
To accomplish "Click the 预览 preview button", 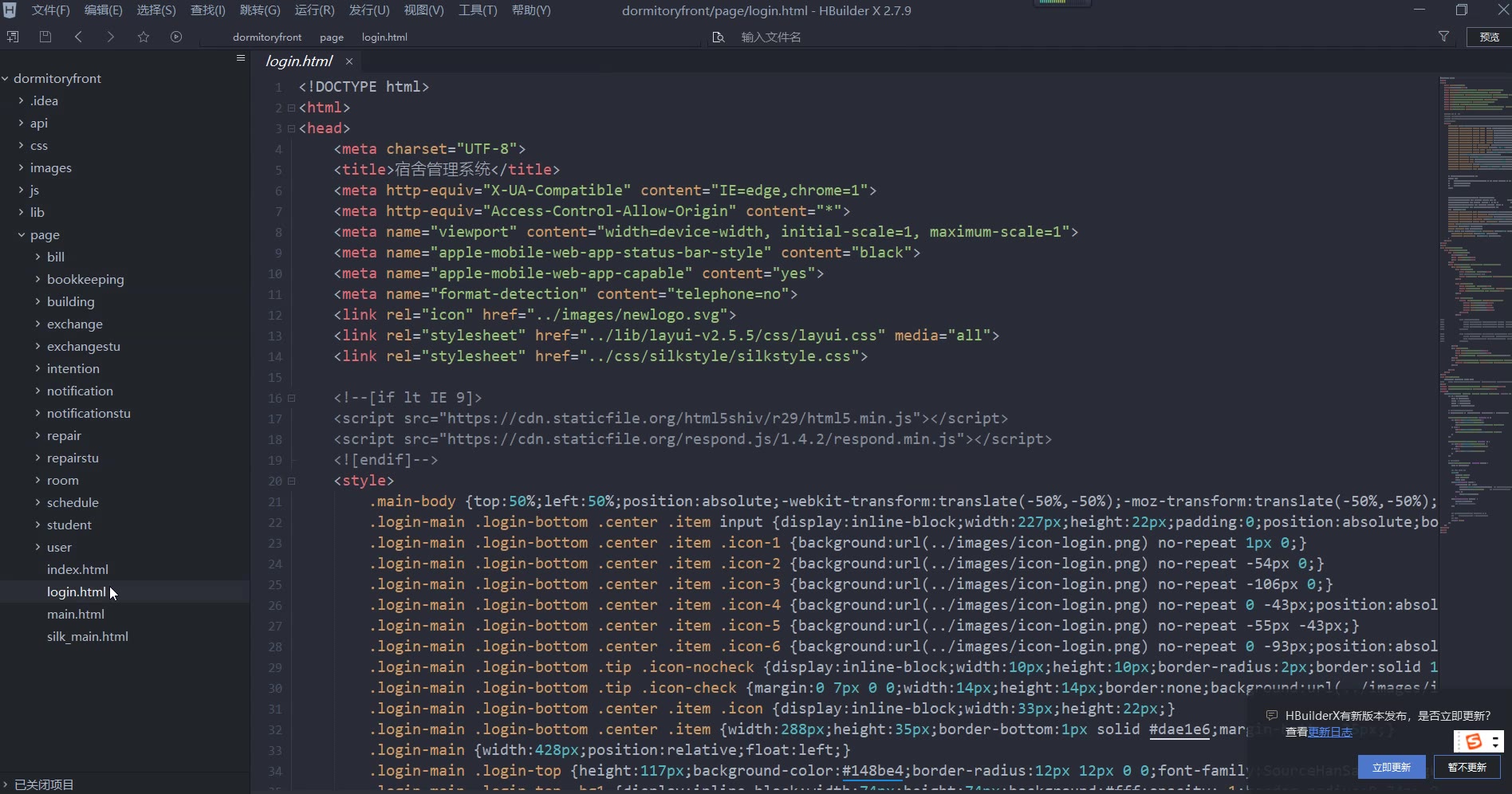I will tap(1489, 37).
